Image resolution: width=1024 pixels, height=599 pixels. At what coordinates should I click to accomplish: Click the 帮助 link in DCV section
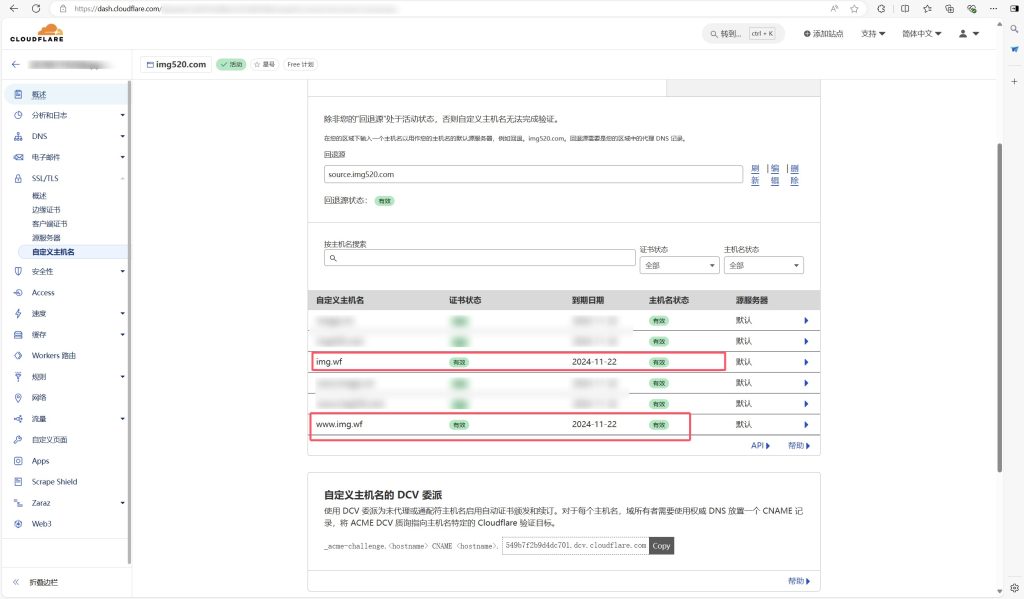[x=799, y=581]
